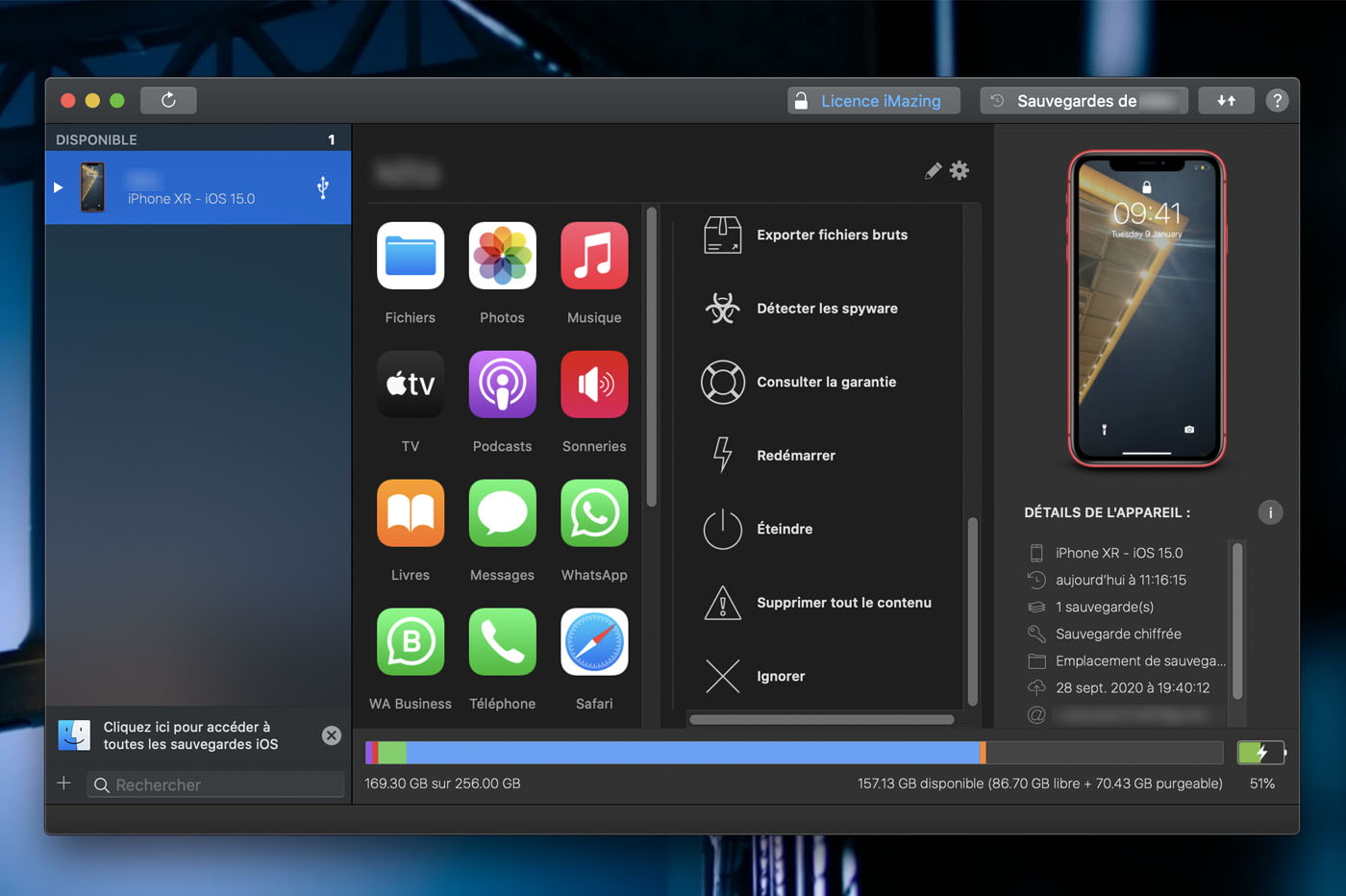Viewport: 1346px width, 896px height.
Task: Click Licence iMazing button
Action: [874, 101]
